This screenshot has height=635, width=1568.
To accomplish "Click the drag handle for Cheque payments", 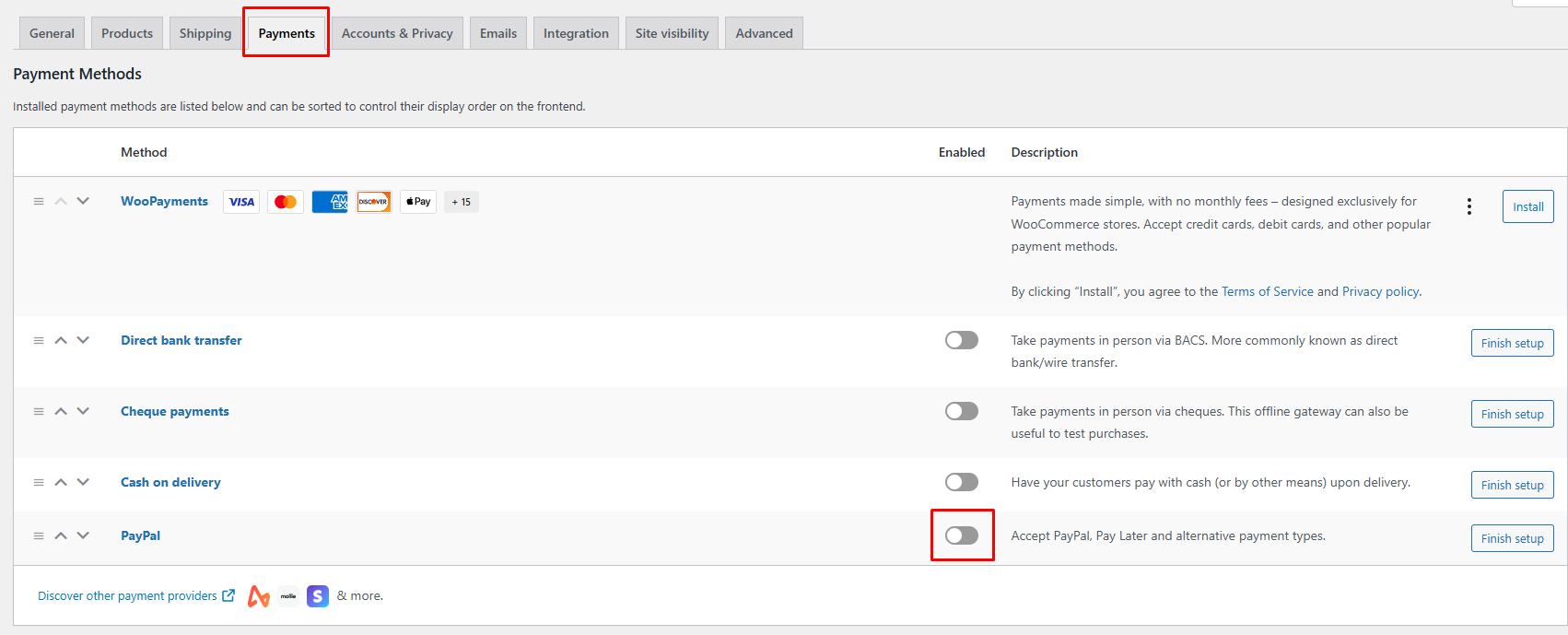I will 39,411.
